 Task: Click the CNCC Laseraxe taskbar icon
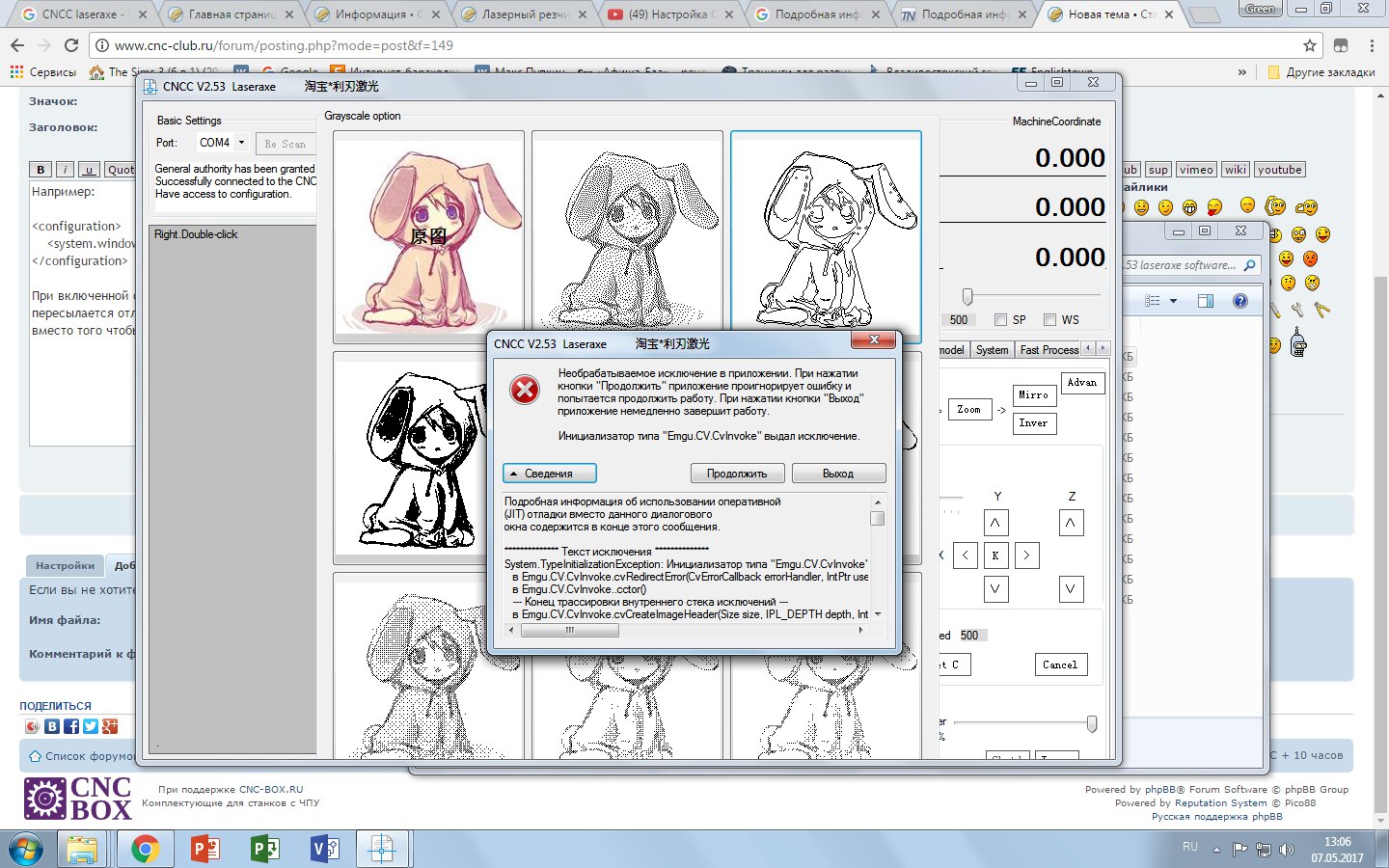[383, 850]
